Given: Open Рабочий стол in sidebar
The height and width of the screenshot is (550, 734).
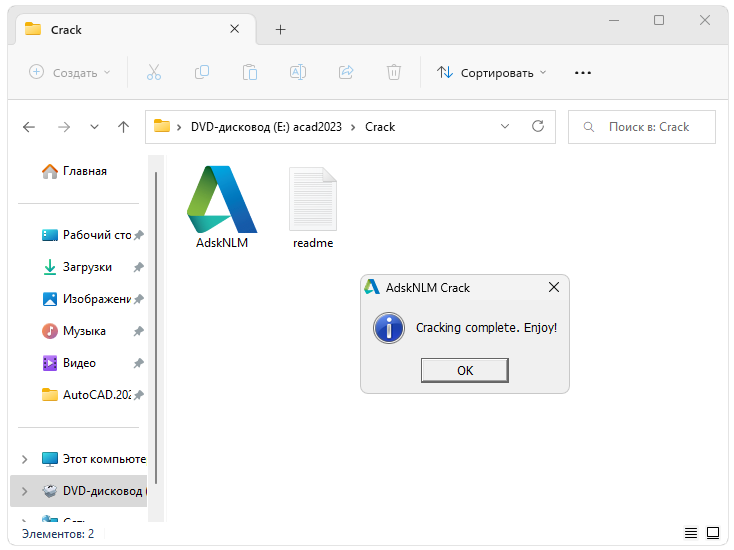Looking at the screenshot, I should (87, 235).
